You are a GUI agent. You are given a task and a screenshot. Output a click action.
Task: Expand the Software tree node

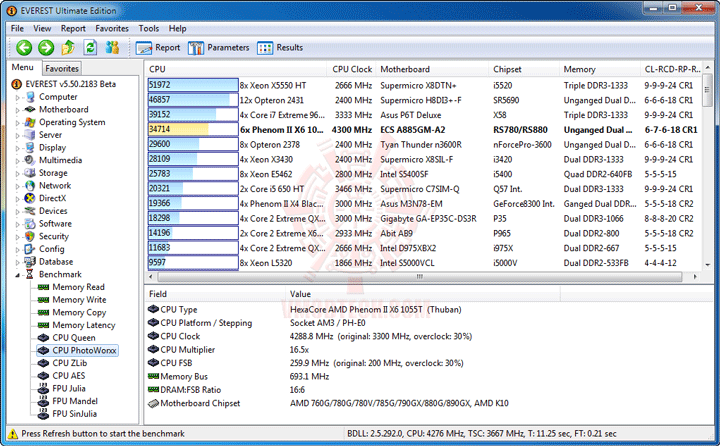[17, 224]
